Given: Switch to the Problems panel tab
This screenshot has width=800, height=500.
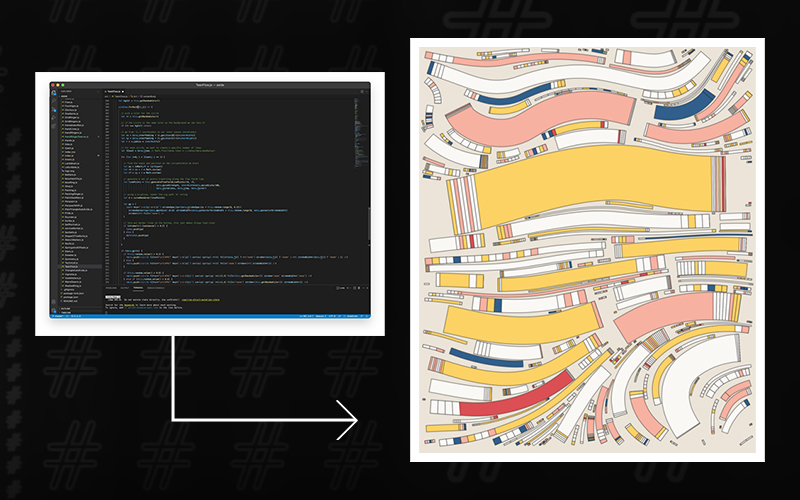Looking at the screenshot, I should [x=111, y=288].
